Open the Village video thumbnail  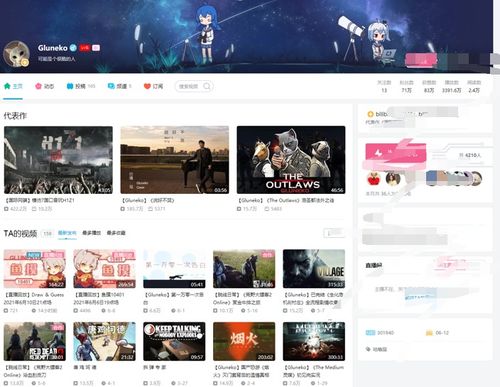(314, 269)
